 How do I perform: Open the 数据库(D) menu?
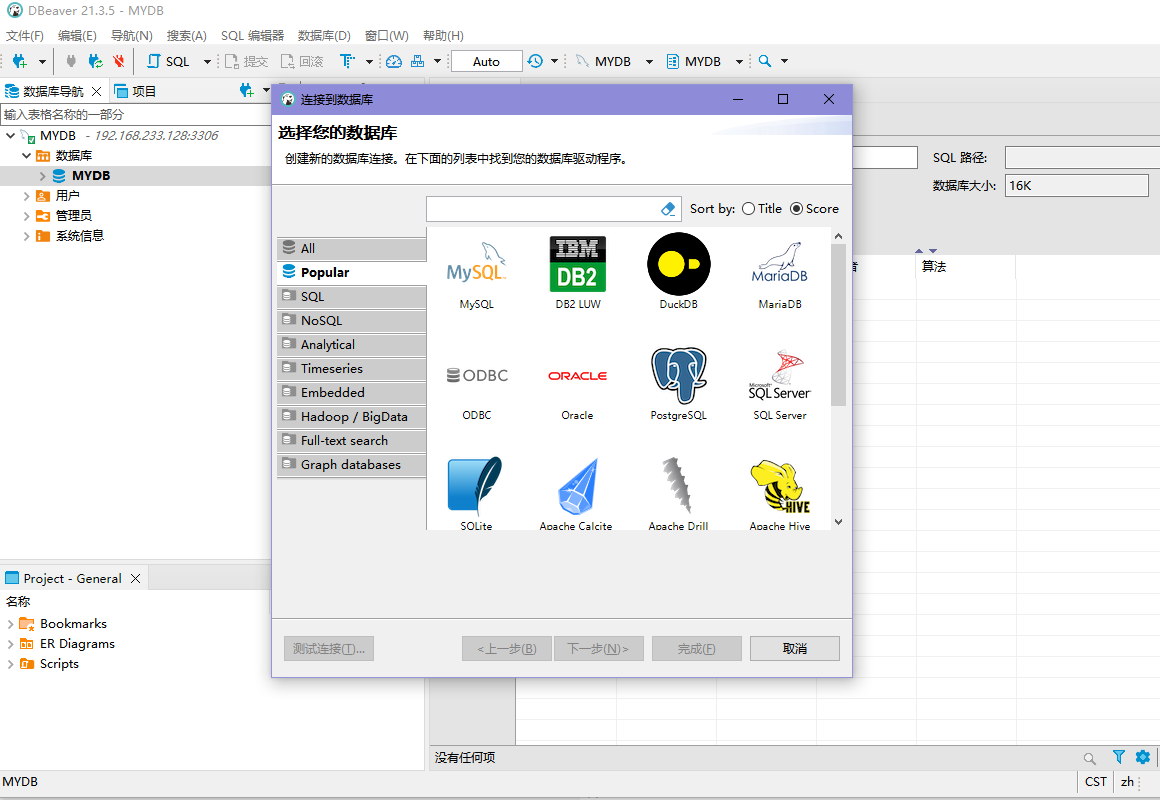click(x=324, y=36)
